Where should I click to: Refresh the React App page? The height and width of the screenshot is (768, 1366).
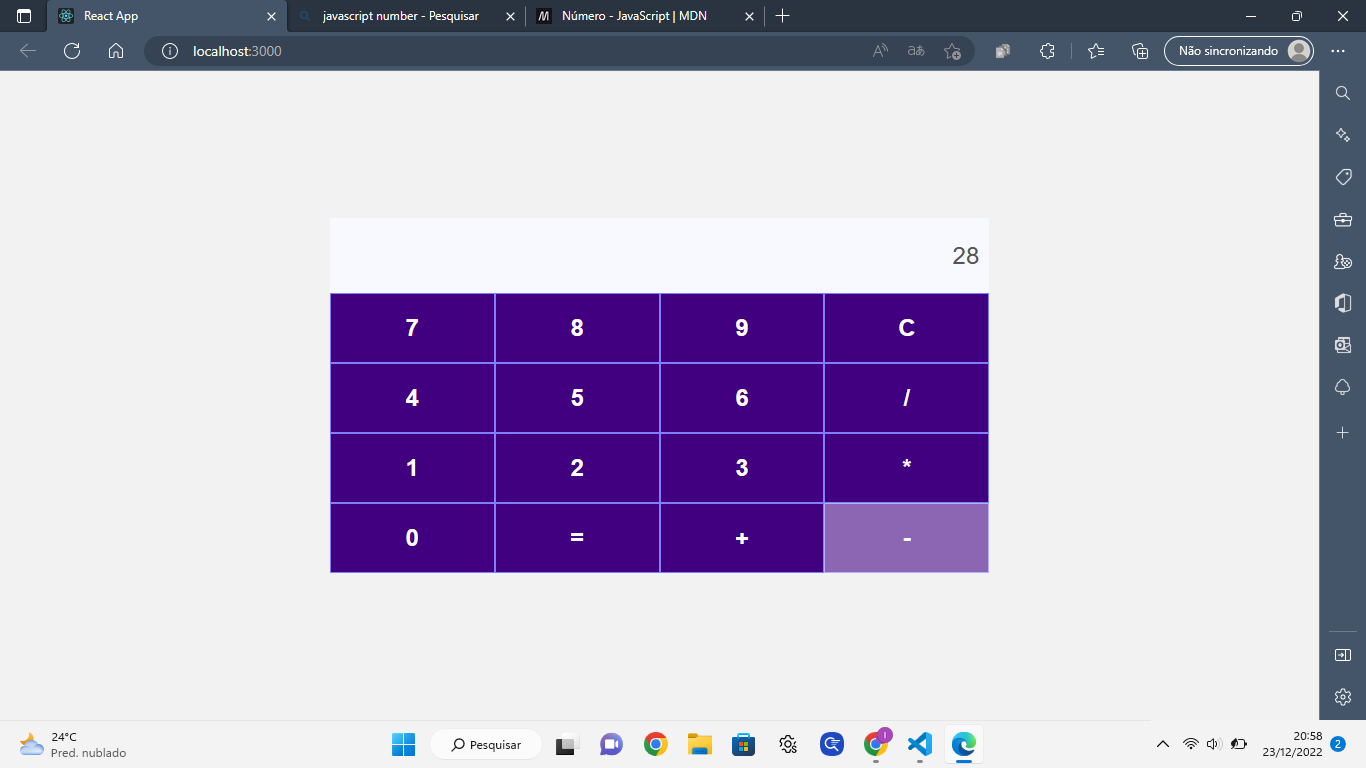coord(71,50)
